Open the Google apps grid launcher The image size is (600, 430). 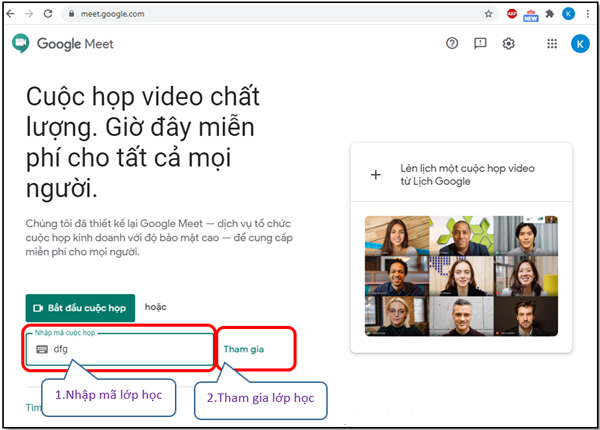point(552,44)
